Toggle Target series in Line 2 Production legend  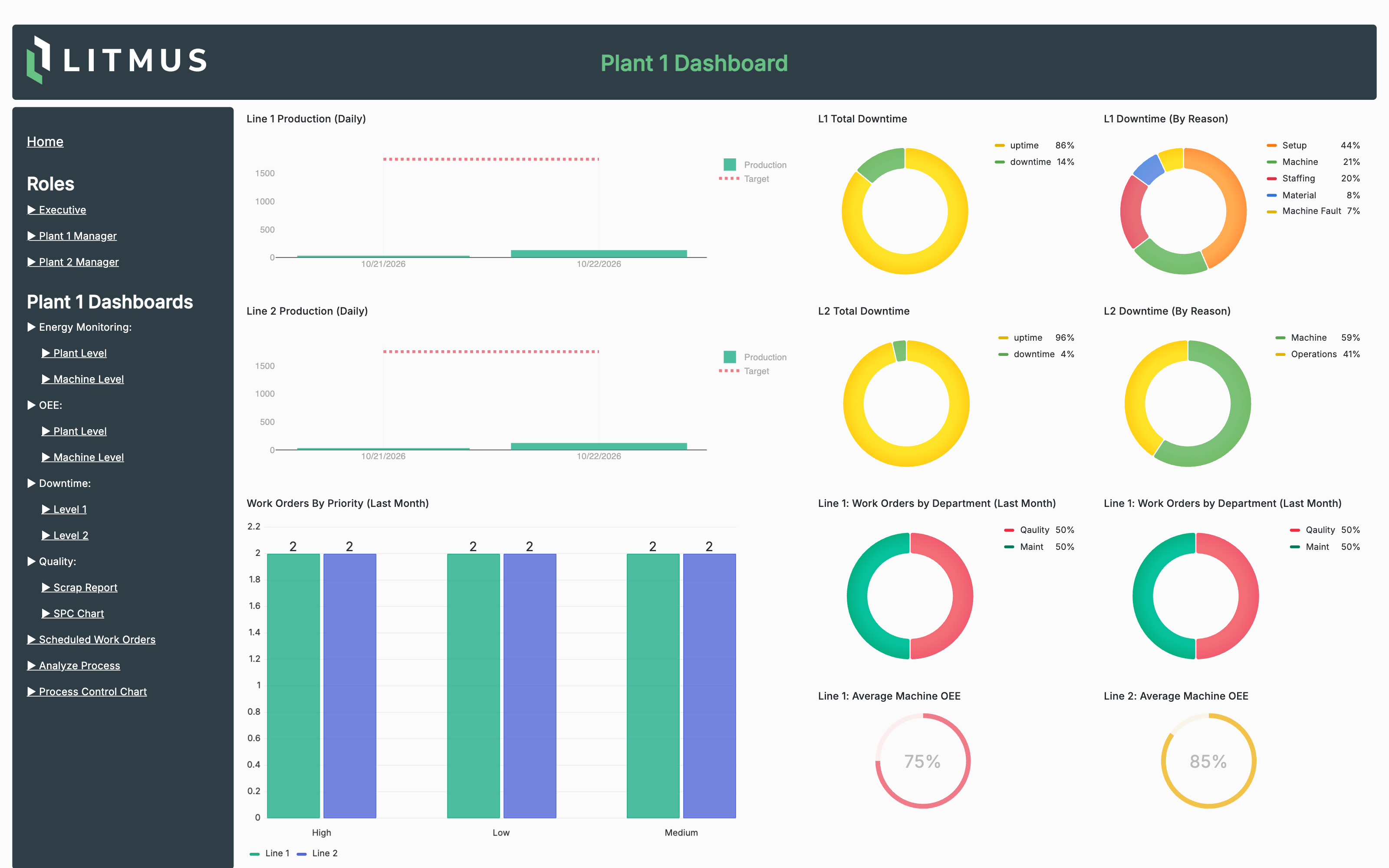[744, 371]
